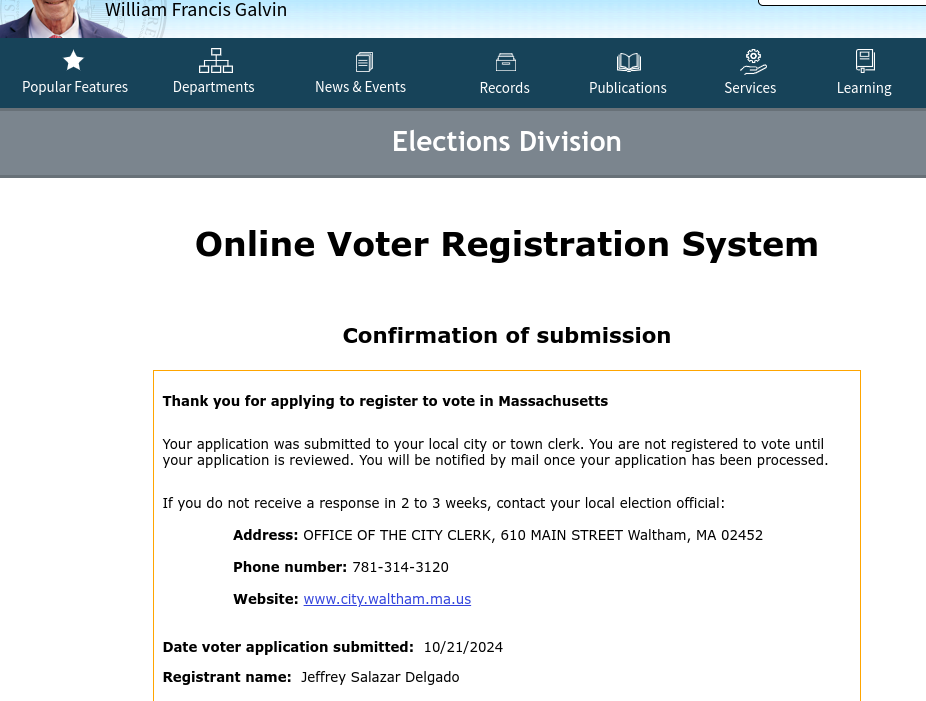Click the Online Voter Registration System heading
Viewport: 926px width, 701px height.
(507, 244)
